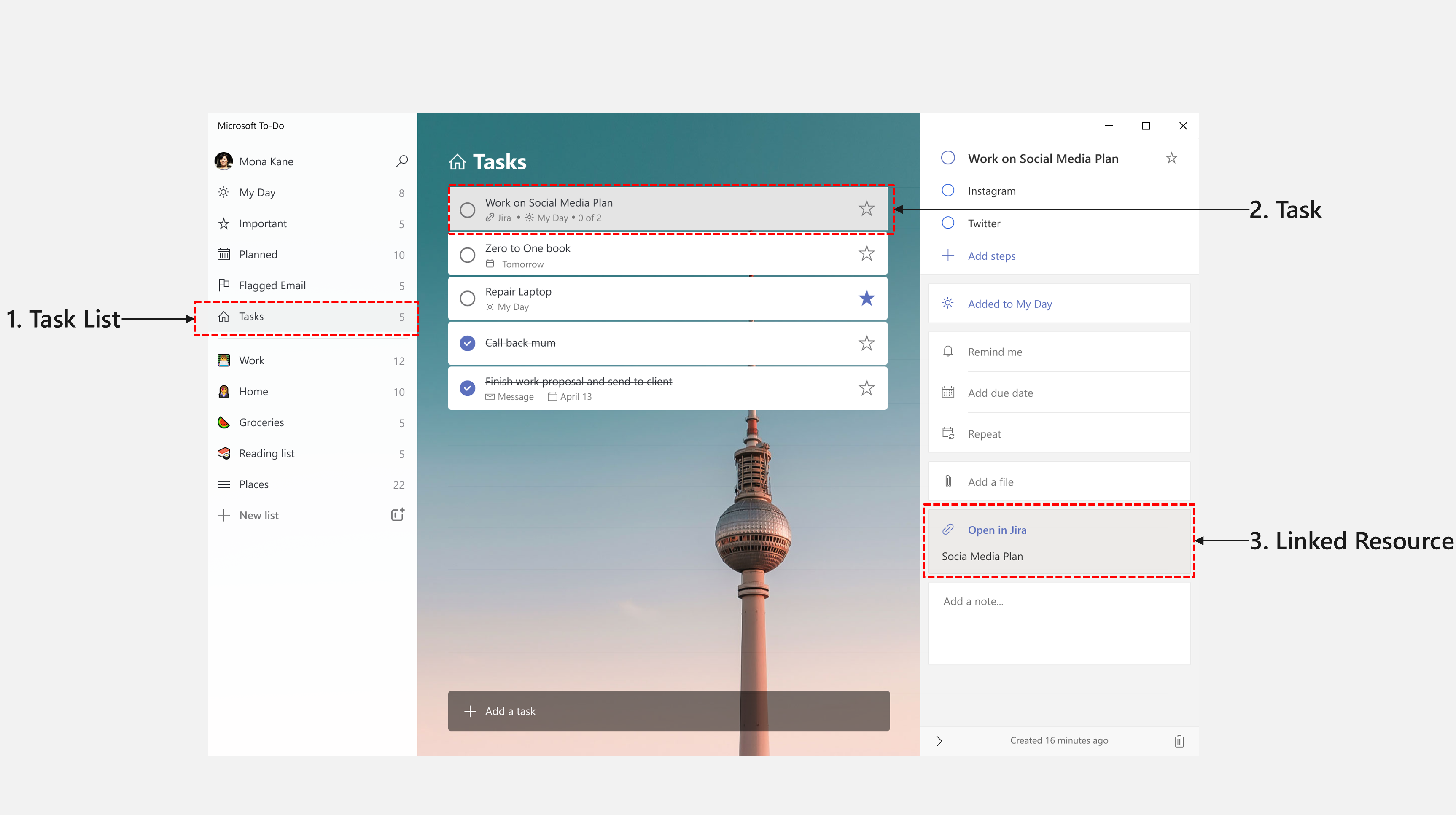
Task: Click the Add a note input field
Action: click(1059, 601)
